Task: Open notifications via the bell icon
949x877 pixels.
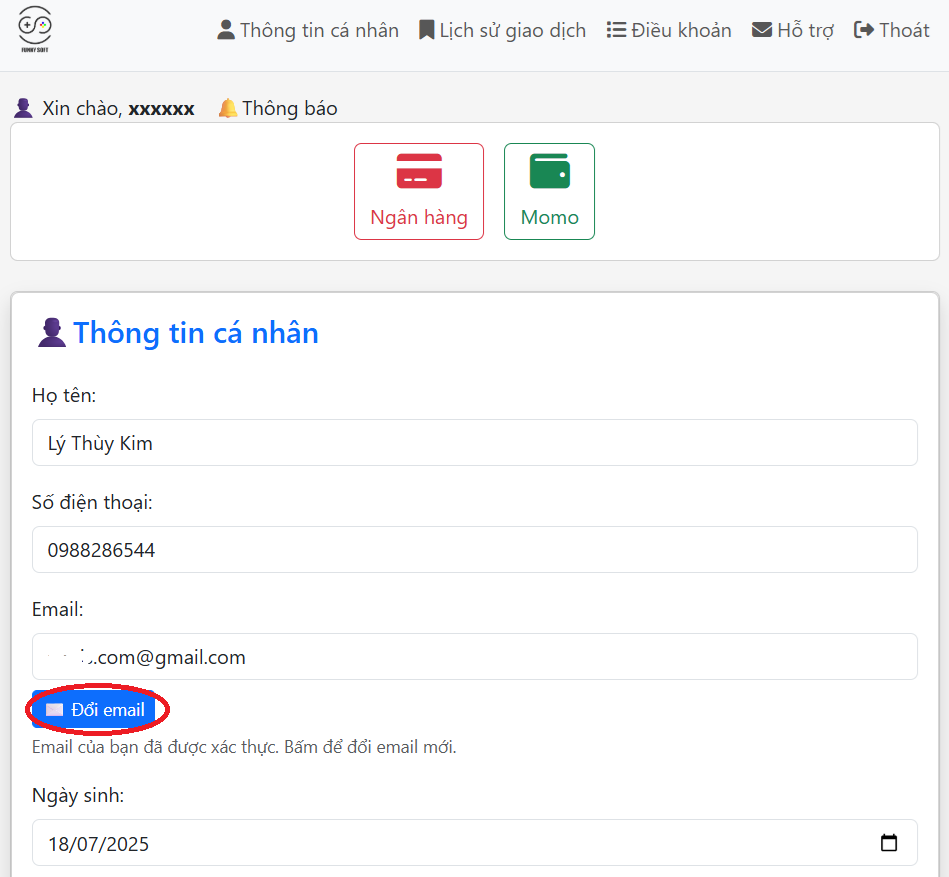Action: point(228,107)
